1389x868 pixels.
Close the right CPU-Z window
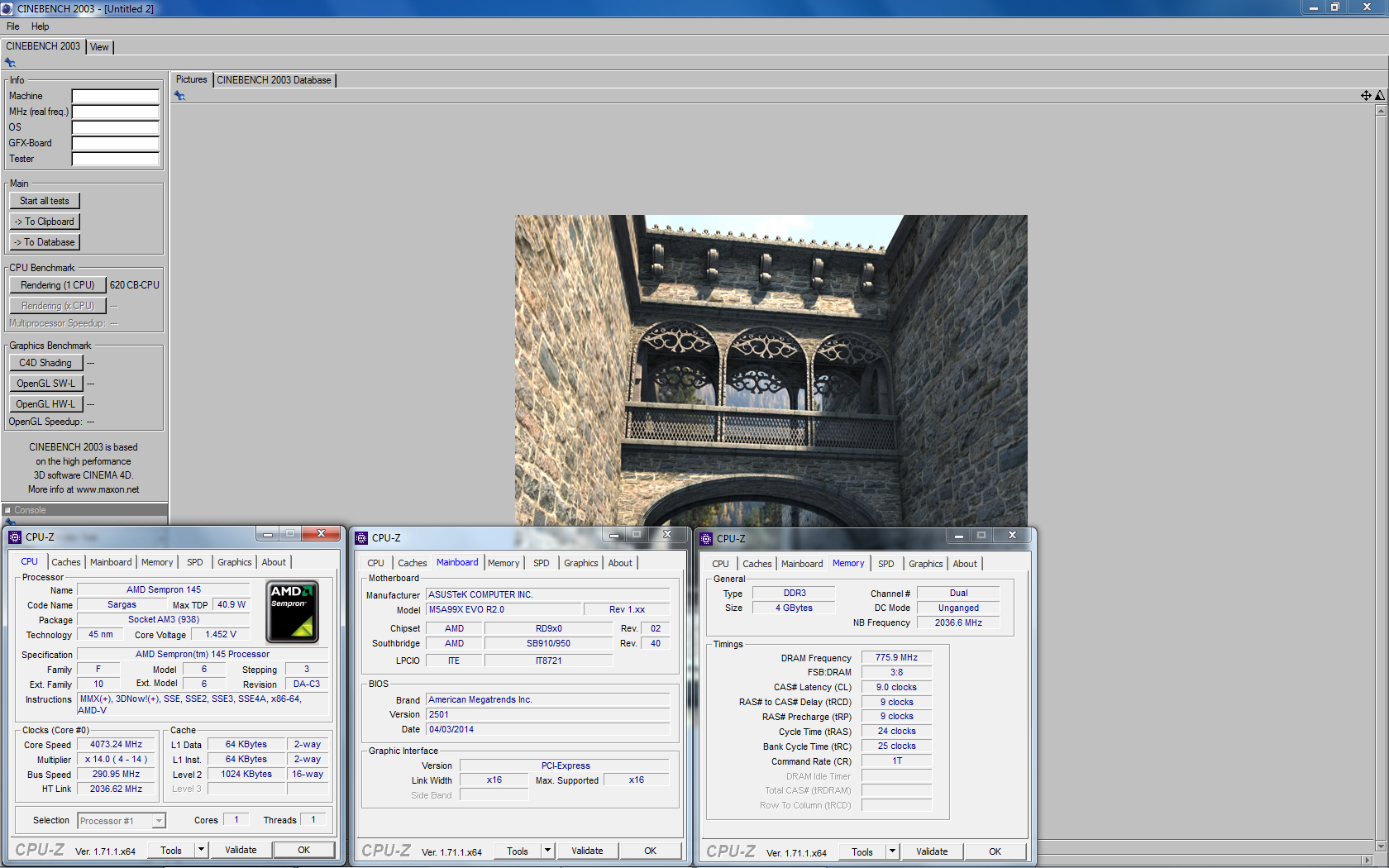pos(1012,536)
